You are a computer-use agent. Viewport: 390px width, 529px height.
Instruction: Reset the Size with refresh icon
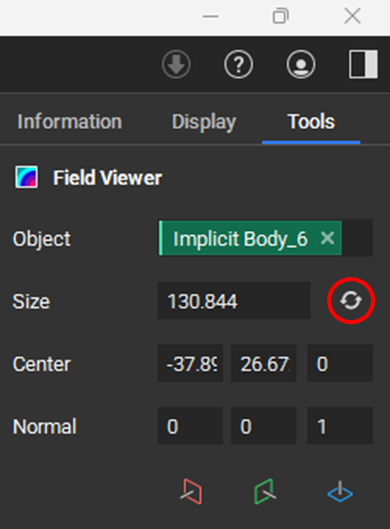(351, 301)
